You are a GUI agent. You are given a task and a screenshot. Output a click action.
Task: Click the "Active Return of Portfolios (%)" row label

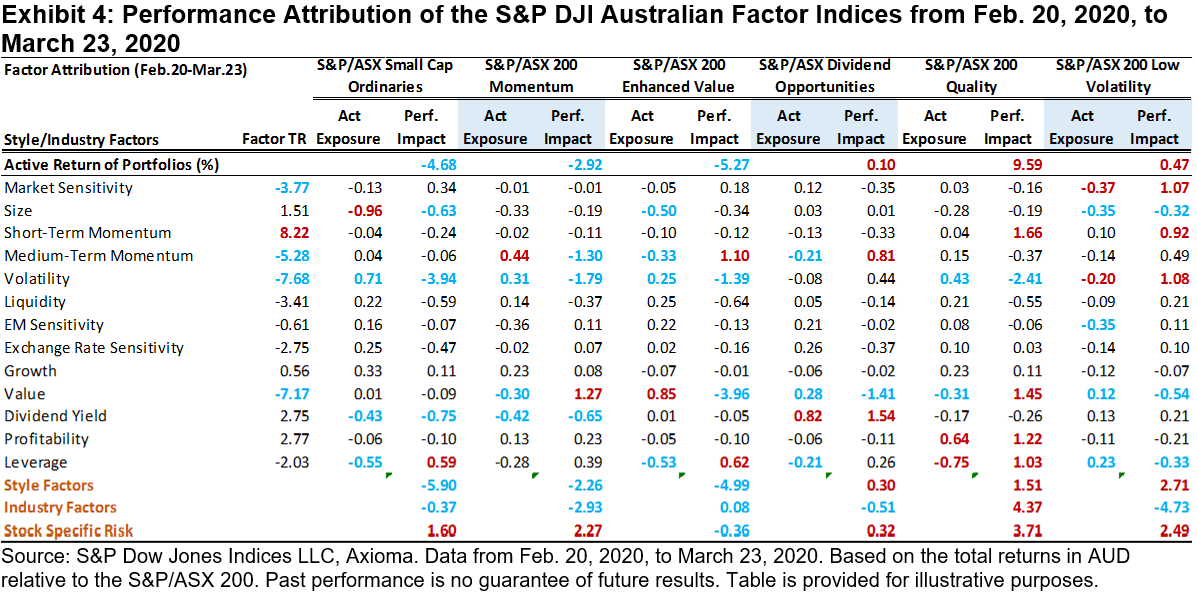point(112,164)
